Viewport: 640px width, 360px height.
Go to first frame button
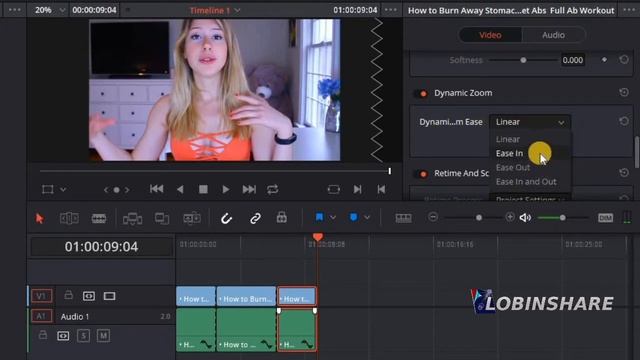156,189
